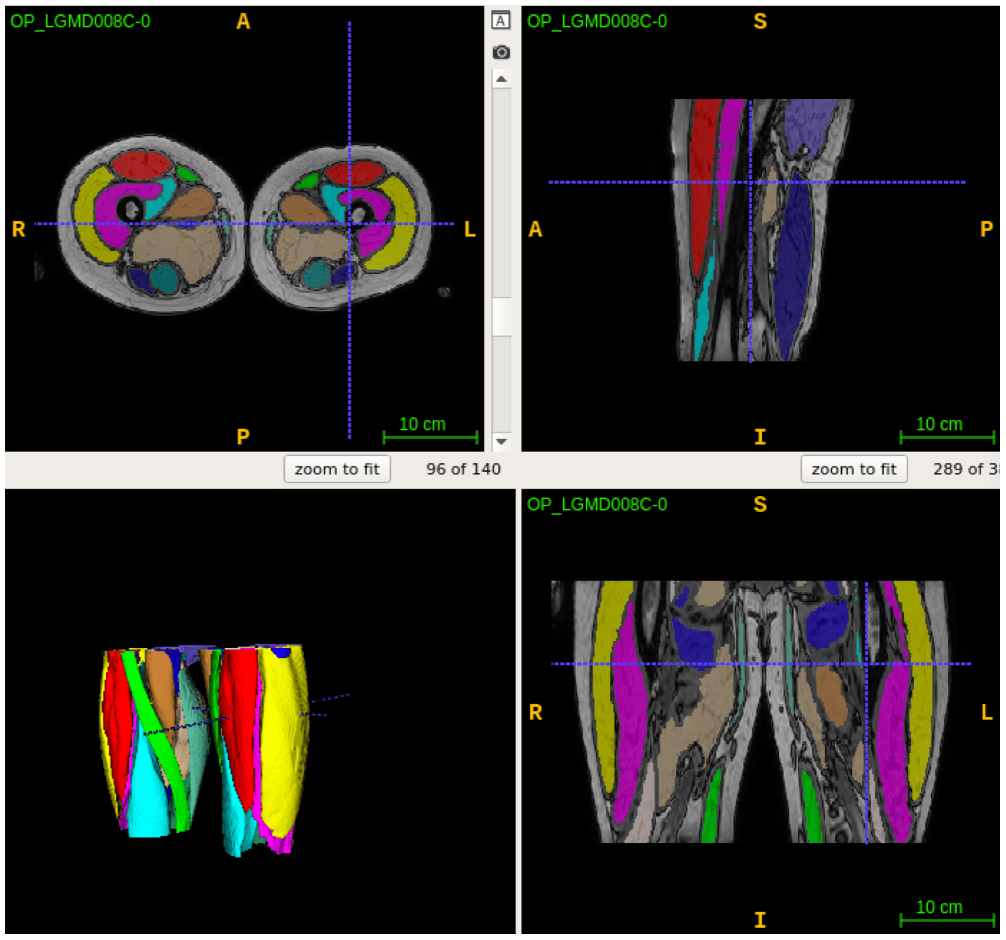This screenshot has height=940, width=1006.
Task: Click the "P" orientation marker in the sagittal view
Action: click(x=987, y=229)
